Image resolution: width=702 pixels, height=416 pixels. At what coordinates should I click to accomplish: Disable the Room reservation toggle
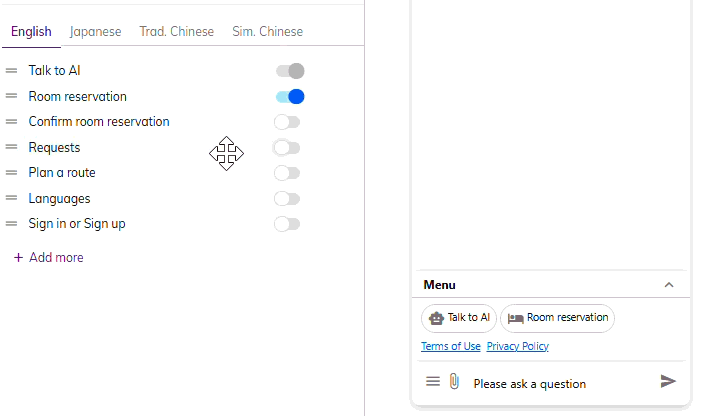coord(289,97)
